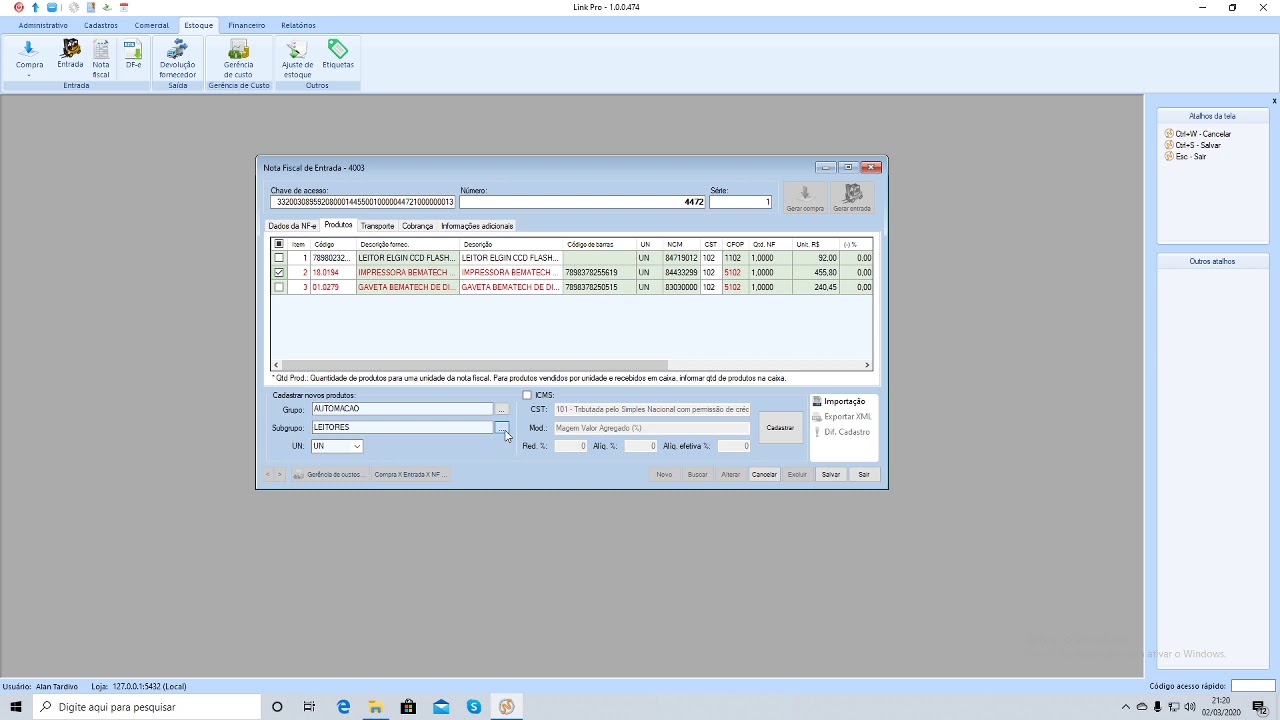
Task: Click the blue up-arrow quick-access icon
Action: pyautogui.click(x=35, y=7)
